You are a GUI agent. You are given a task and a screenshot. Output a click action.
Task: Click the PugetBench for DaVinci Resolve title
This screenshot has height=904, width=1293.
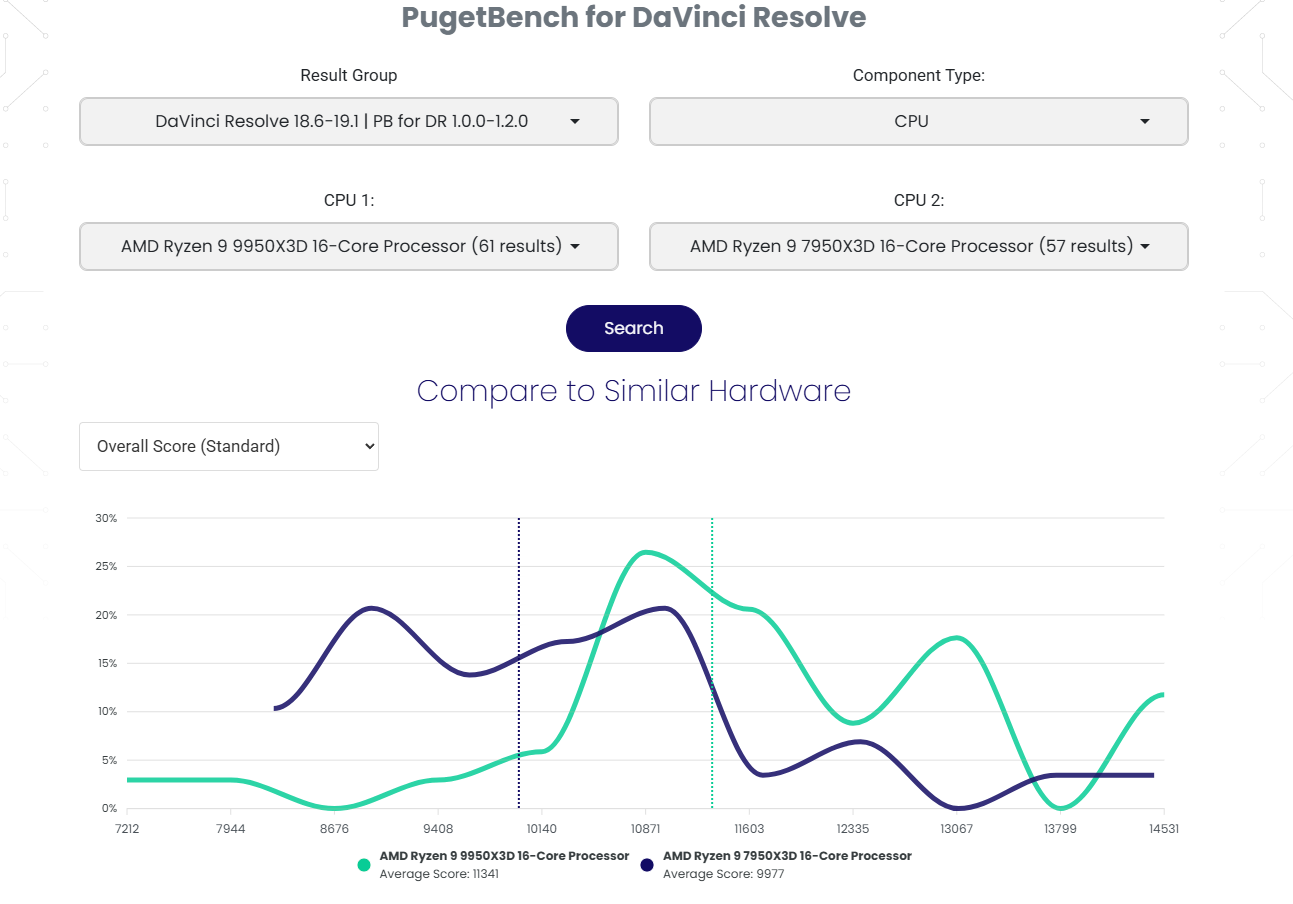633,17
